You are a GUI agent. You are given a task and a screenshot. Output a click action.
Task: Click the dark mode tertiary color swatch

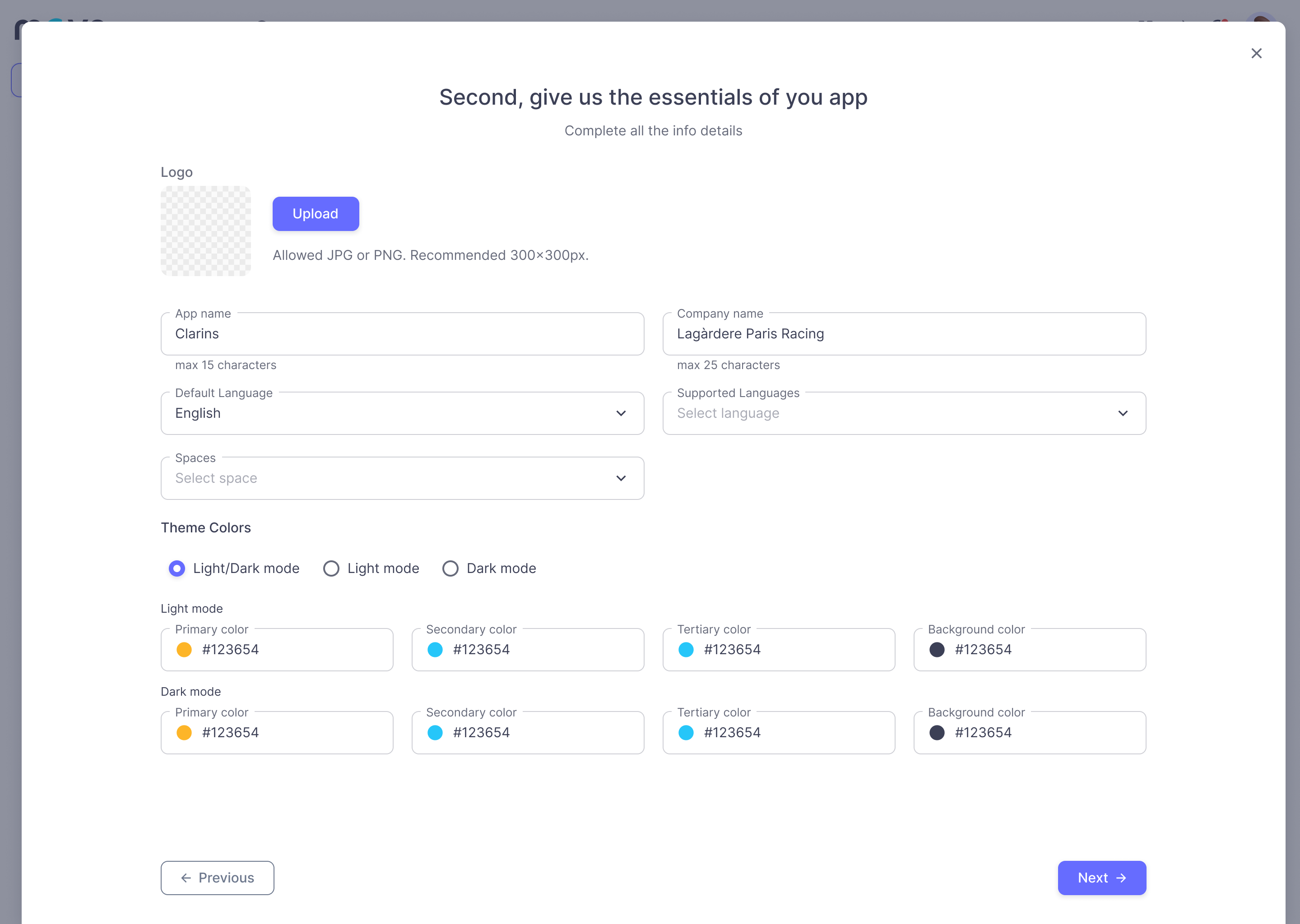[x=686, y=733]
